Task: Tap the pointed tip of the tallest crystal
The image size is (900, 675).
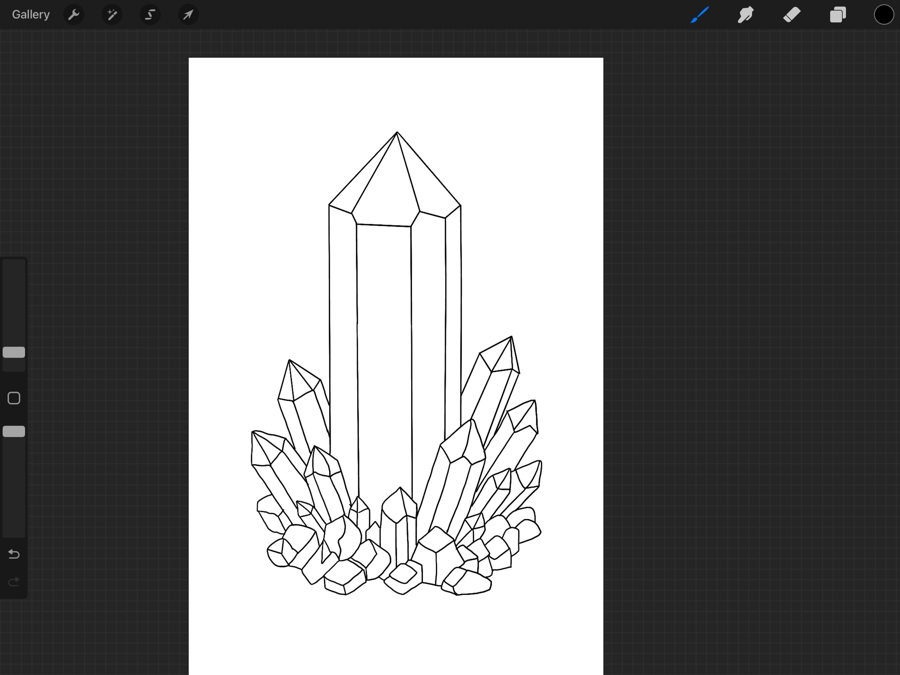Action: coord(397,134)
